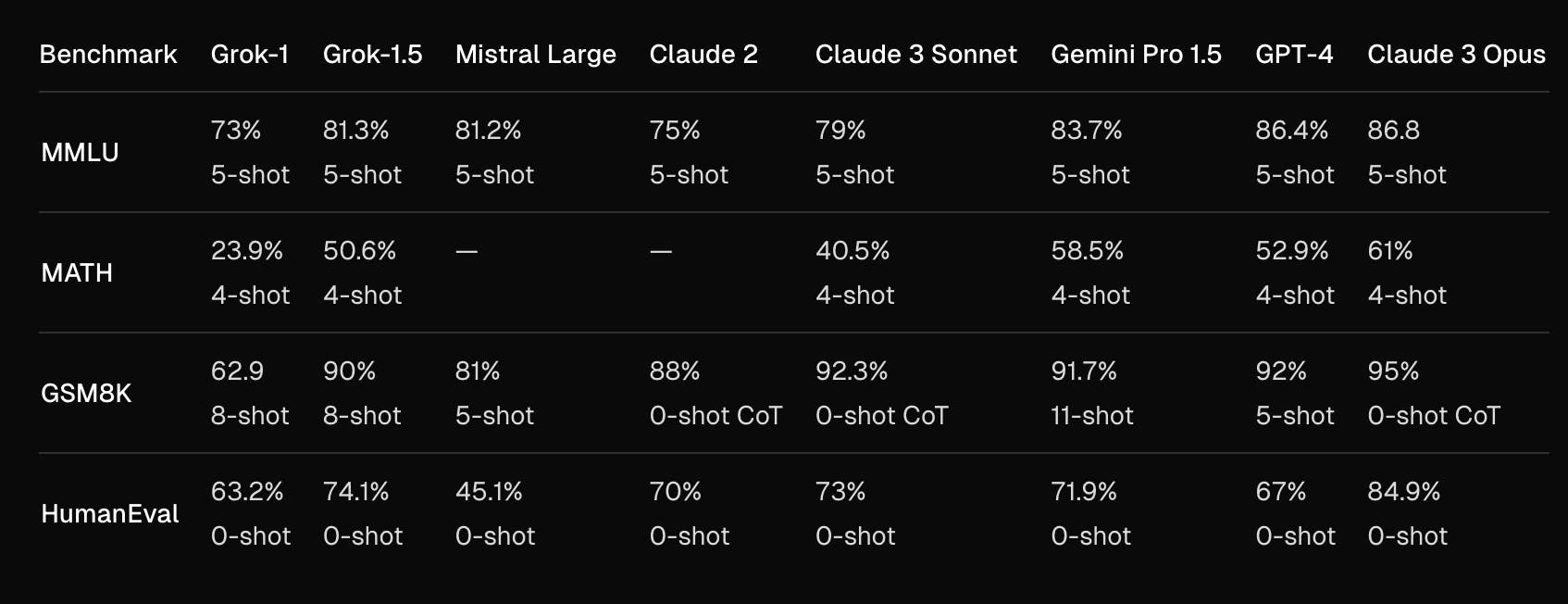This screenshot has width=1568, height=604.
Task: Click the HumanEval row label
Action: point(109,514)
